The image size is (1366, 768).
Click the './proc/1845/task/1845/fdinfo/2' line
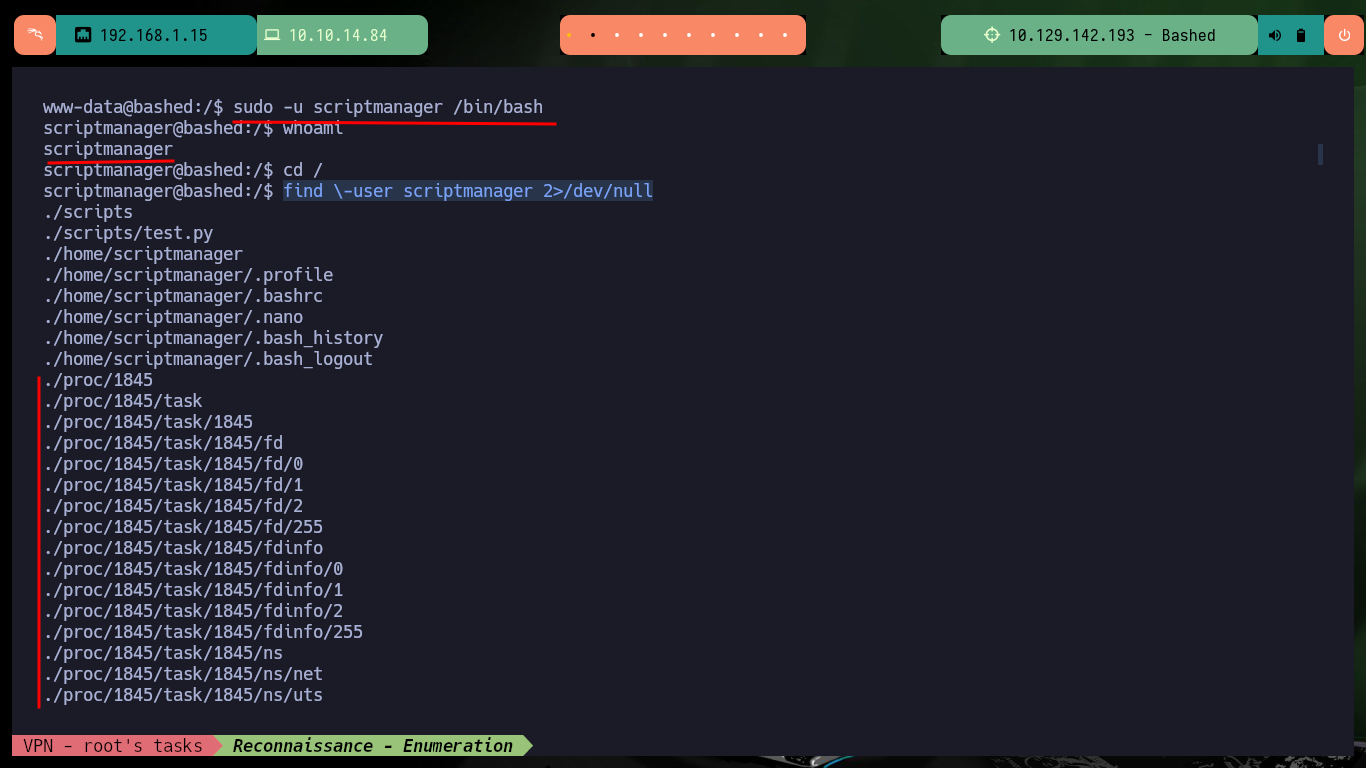[x=193, y=611]
